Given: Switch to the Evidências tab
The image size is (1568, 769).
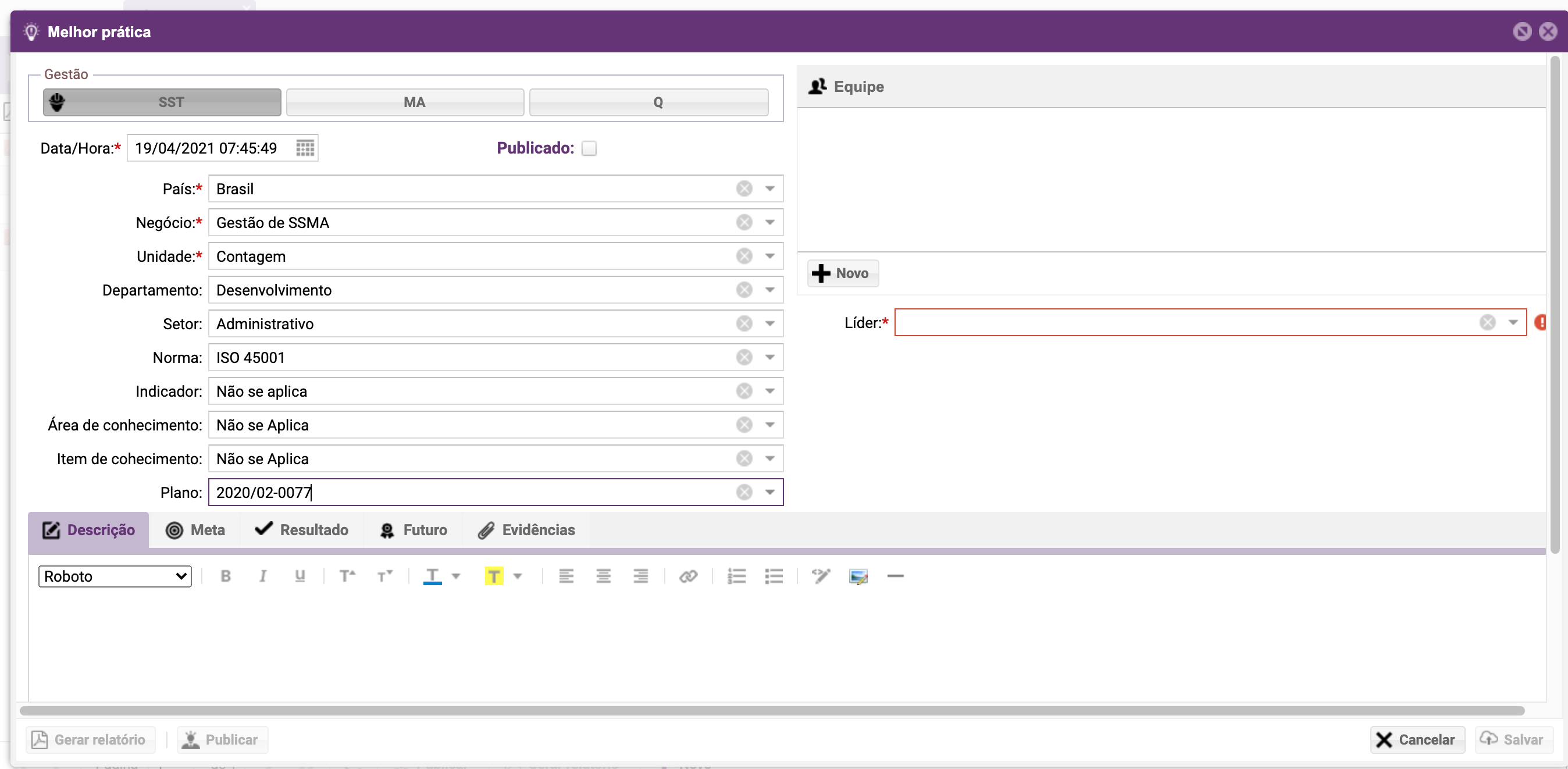Looking at the screenshot, I should coord(526,530).
